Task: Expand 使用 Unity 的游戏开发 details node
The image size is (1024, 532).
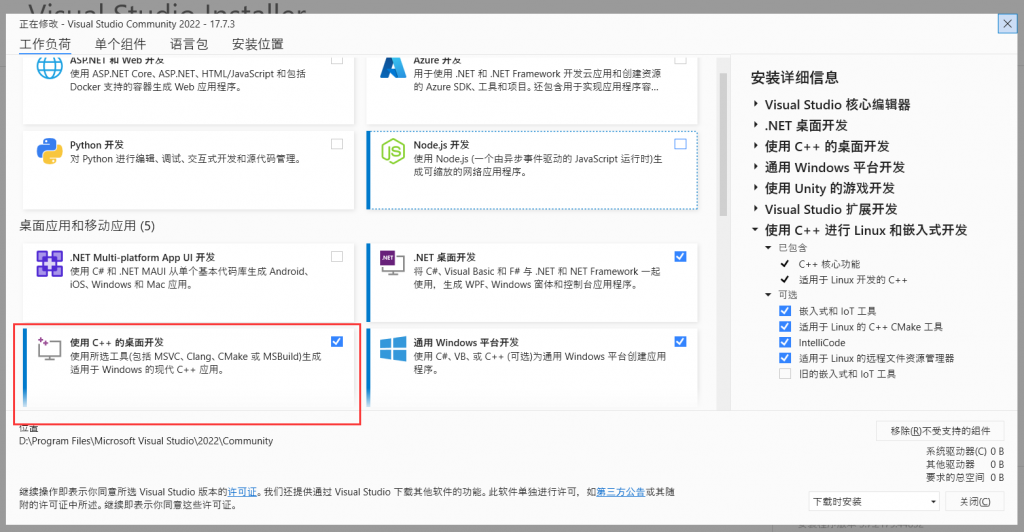Action: coord(756,188)
